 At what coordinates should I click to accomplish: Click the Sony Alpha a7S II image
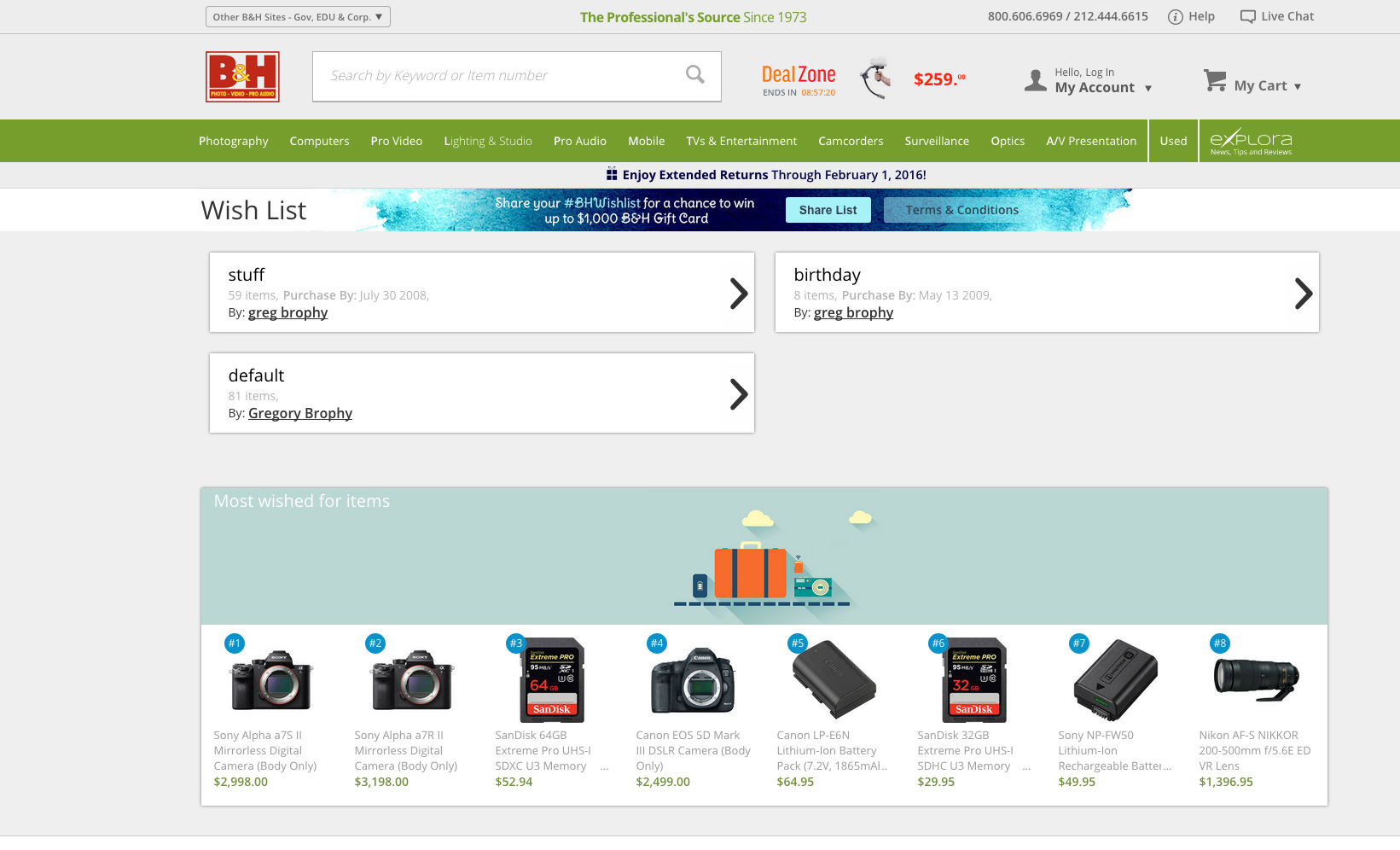(x=270, y=680)
